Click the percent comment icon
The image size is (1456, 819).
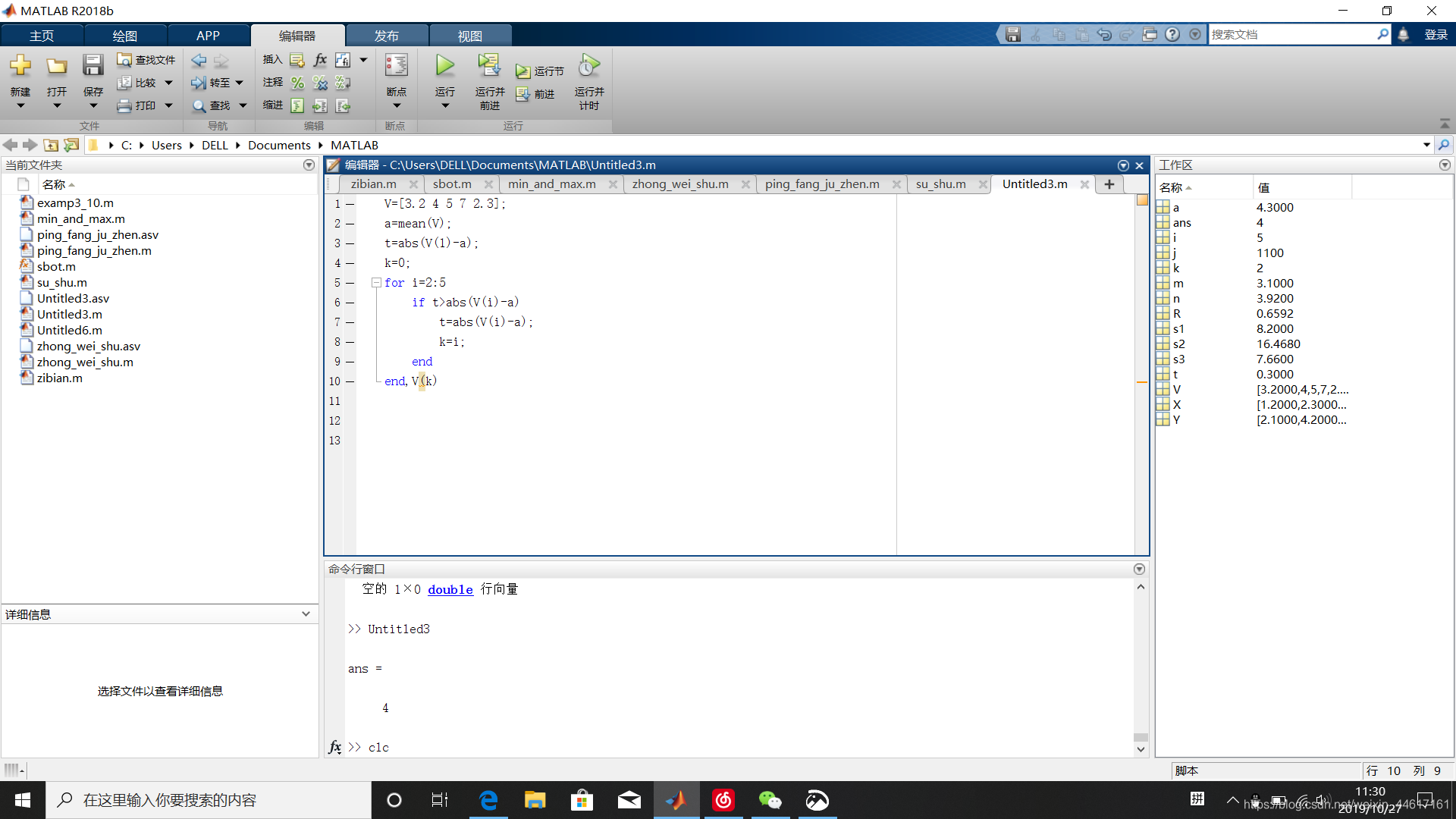point(297,83)
